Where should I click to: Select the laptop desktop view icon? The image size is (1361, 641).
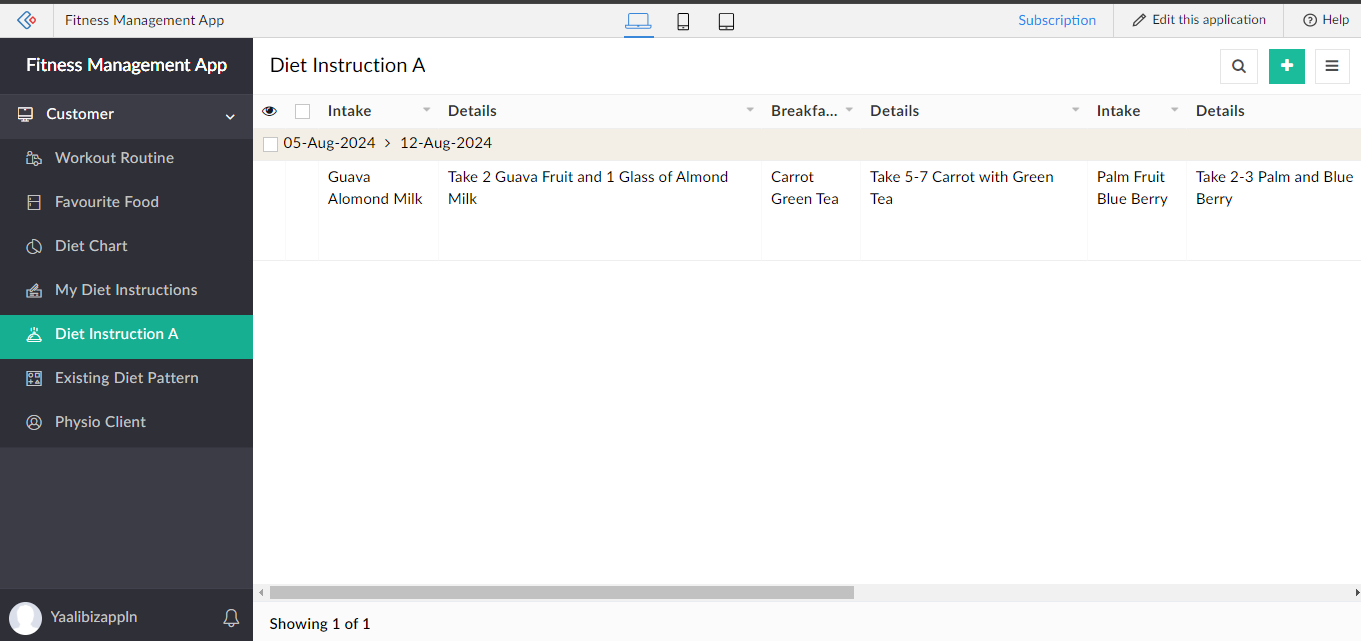[x=638, y=21]
